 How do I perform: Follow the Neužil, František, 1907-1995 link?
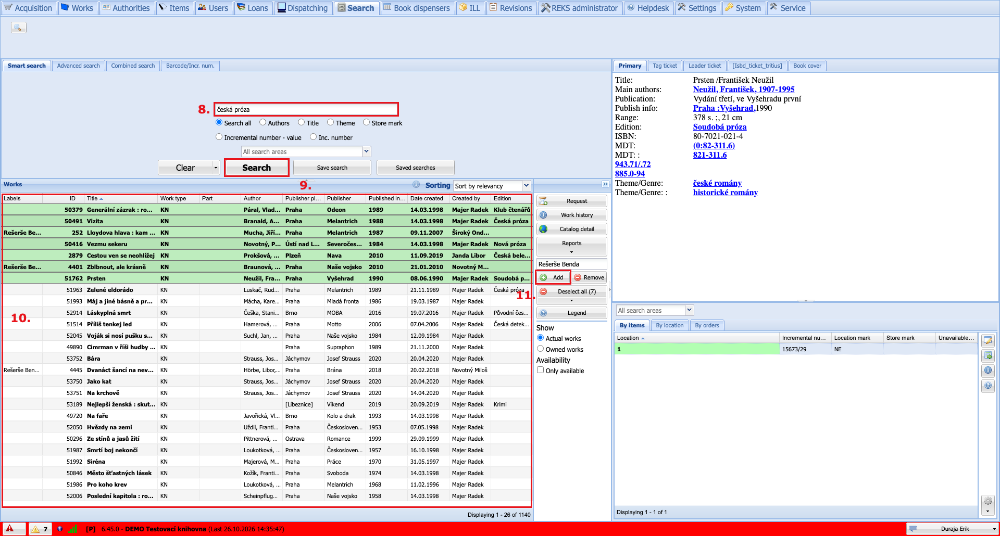(x=744, y=89)
